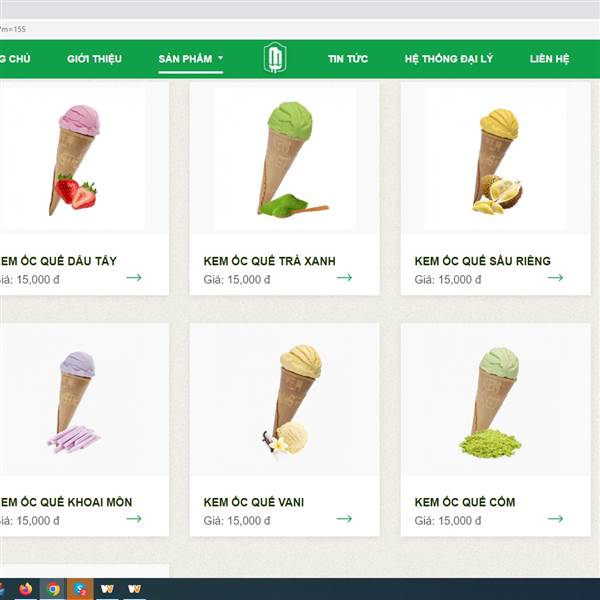600x600 pixels.
Task: Open the Kem Ốc Quế Vani title link
Action: (254, 502)
